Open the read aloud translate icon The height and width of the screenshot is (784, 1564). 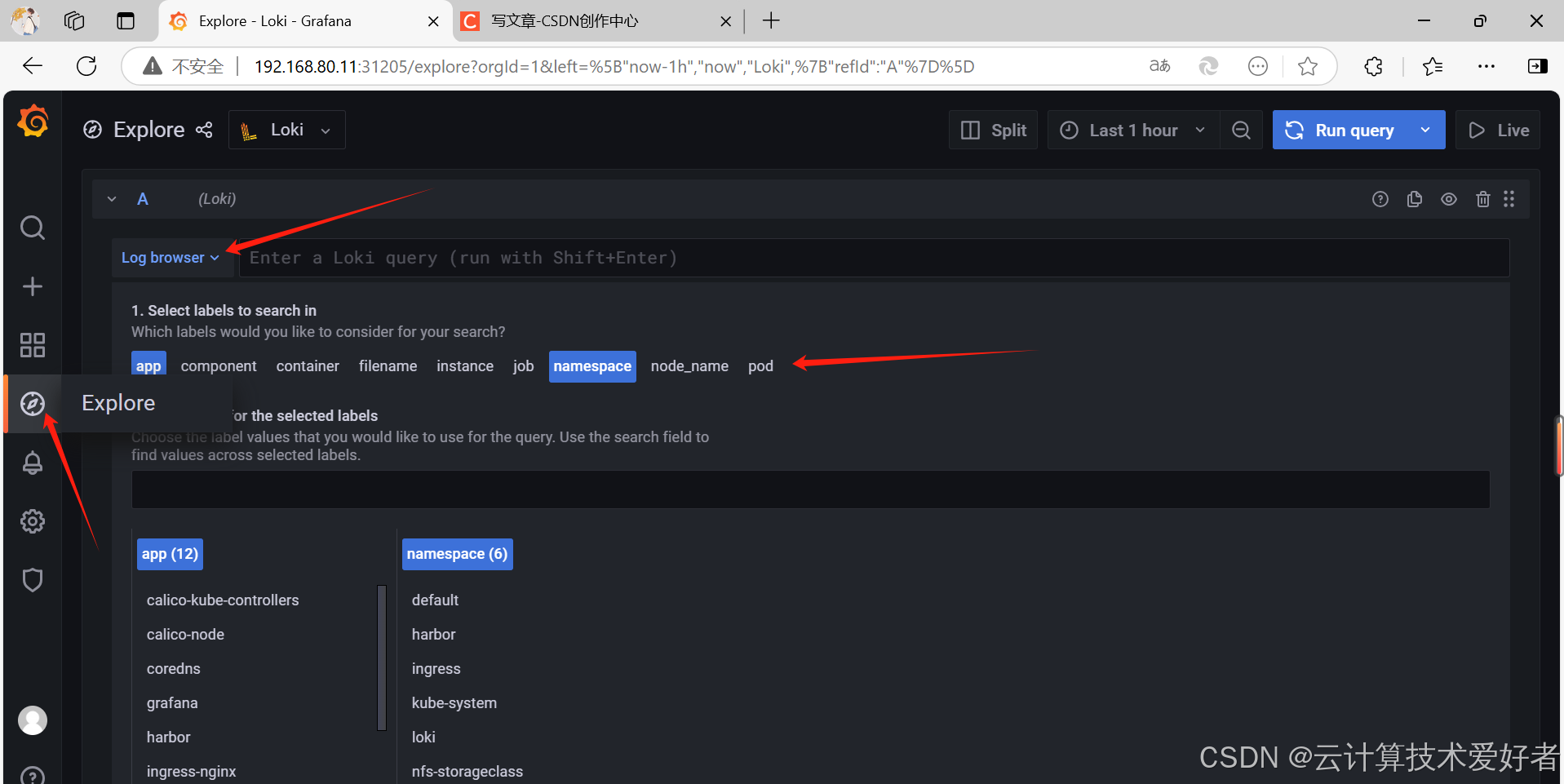[1159, 66]
